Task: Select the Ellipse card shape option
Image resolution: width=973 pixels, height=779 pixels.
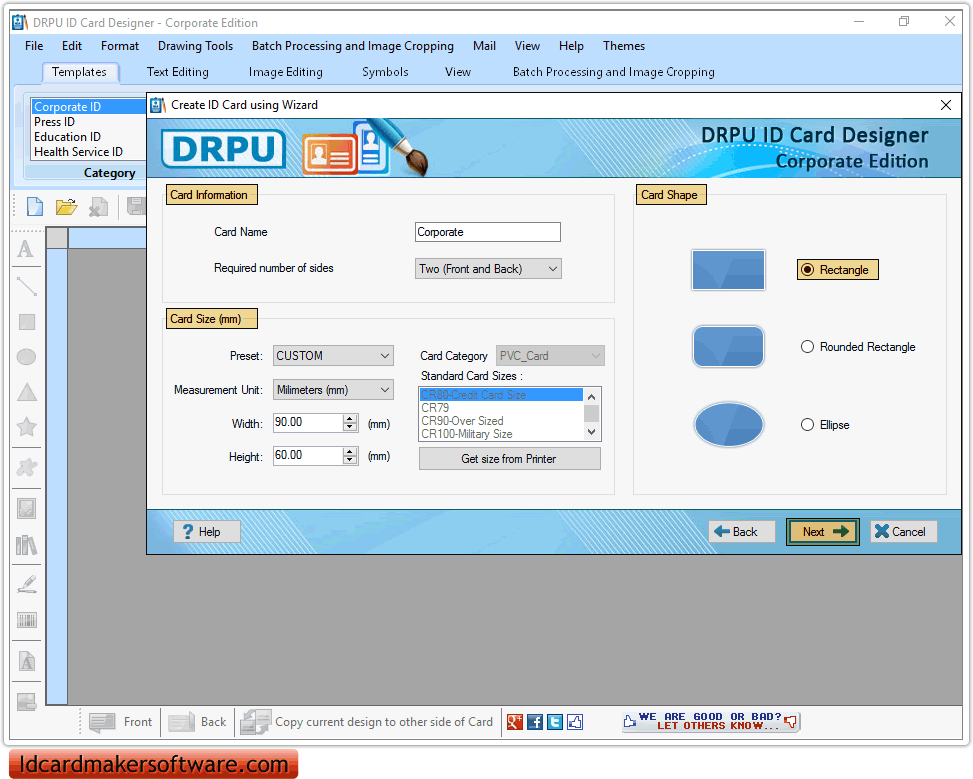Action: click(x=807, y=424)
